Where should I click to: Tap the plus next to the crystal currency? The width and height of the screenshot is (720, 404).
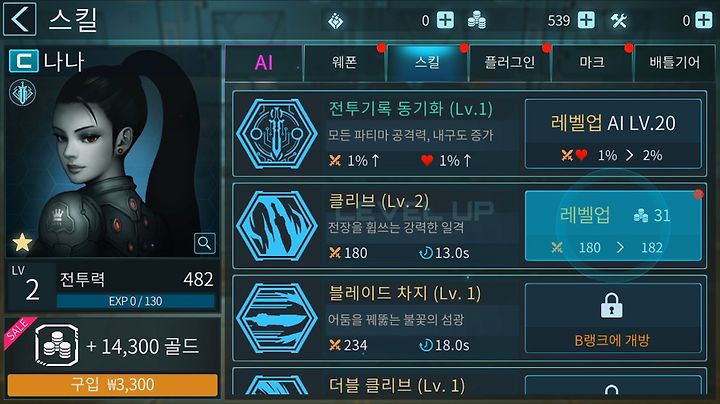pyautogui.click(x=445, y=20)
